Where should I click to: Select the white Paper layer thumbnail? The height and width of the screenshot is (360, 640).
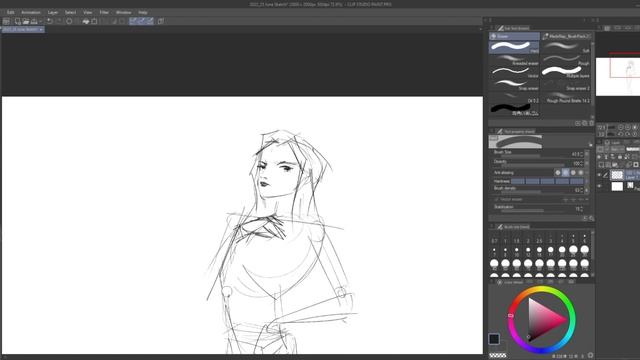[x=617, y=187]
